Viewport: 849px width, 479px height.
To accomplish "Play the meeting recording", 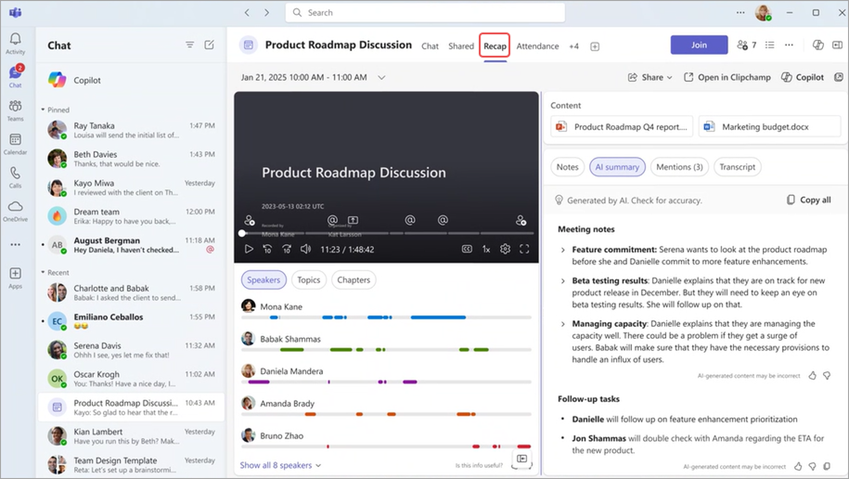I will 249,249.
